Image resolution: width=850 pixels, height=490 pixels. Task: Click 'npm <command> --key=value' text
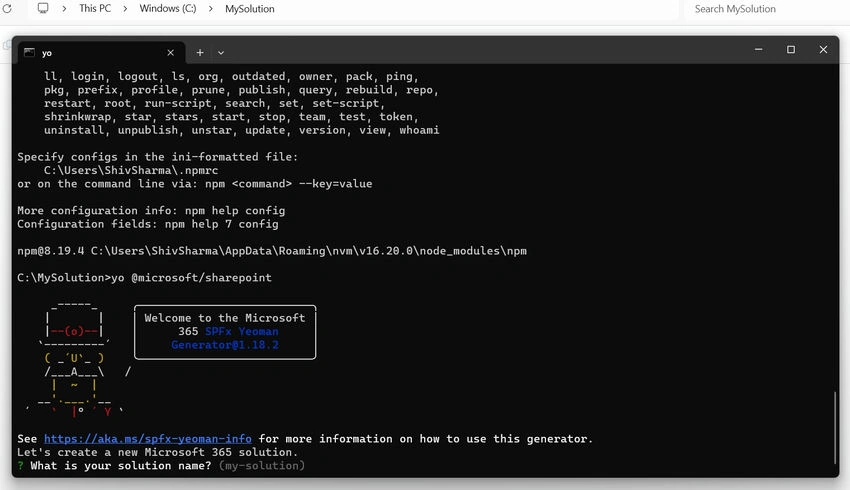(288, 184)
